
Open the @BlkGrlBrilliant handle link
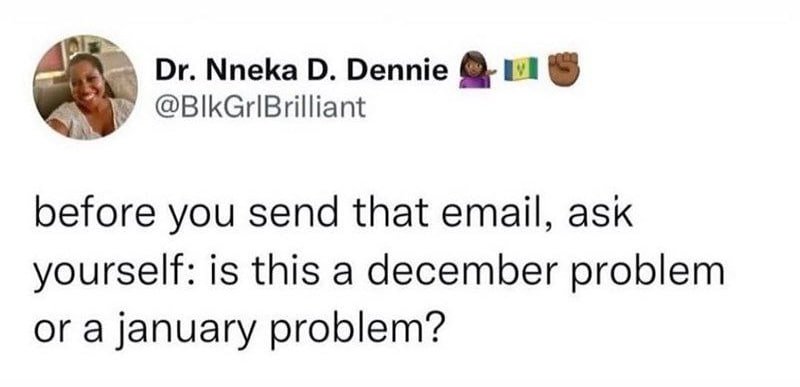260,108
